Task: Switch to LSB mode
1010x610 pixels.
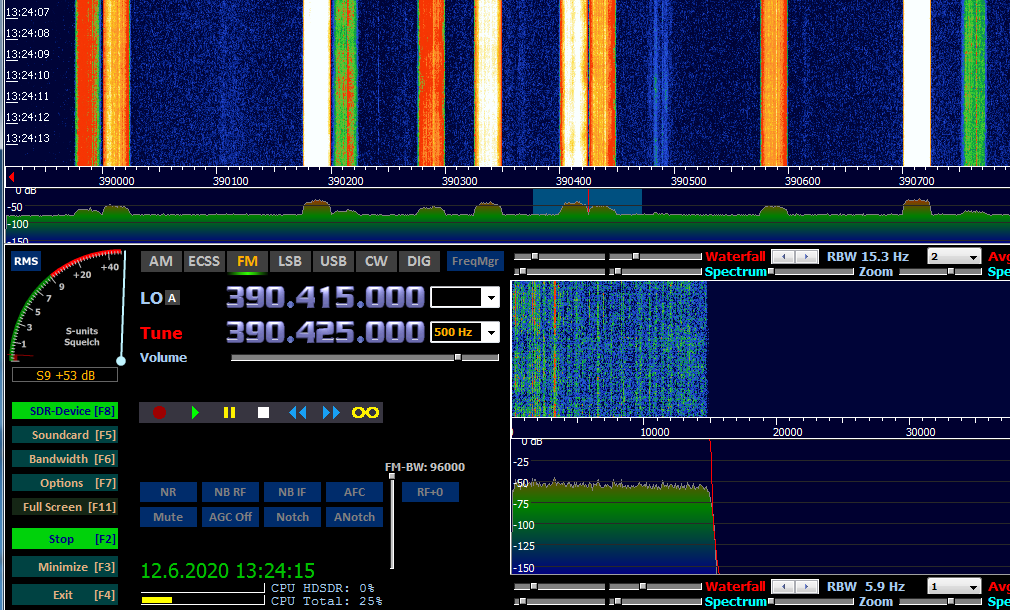Action: tap(290, 261)
